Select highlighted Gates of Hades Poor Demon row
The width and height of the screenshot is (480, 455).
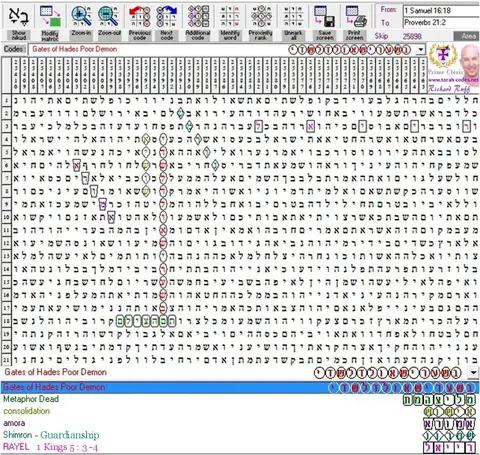click(240, 387)
